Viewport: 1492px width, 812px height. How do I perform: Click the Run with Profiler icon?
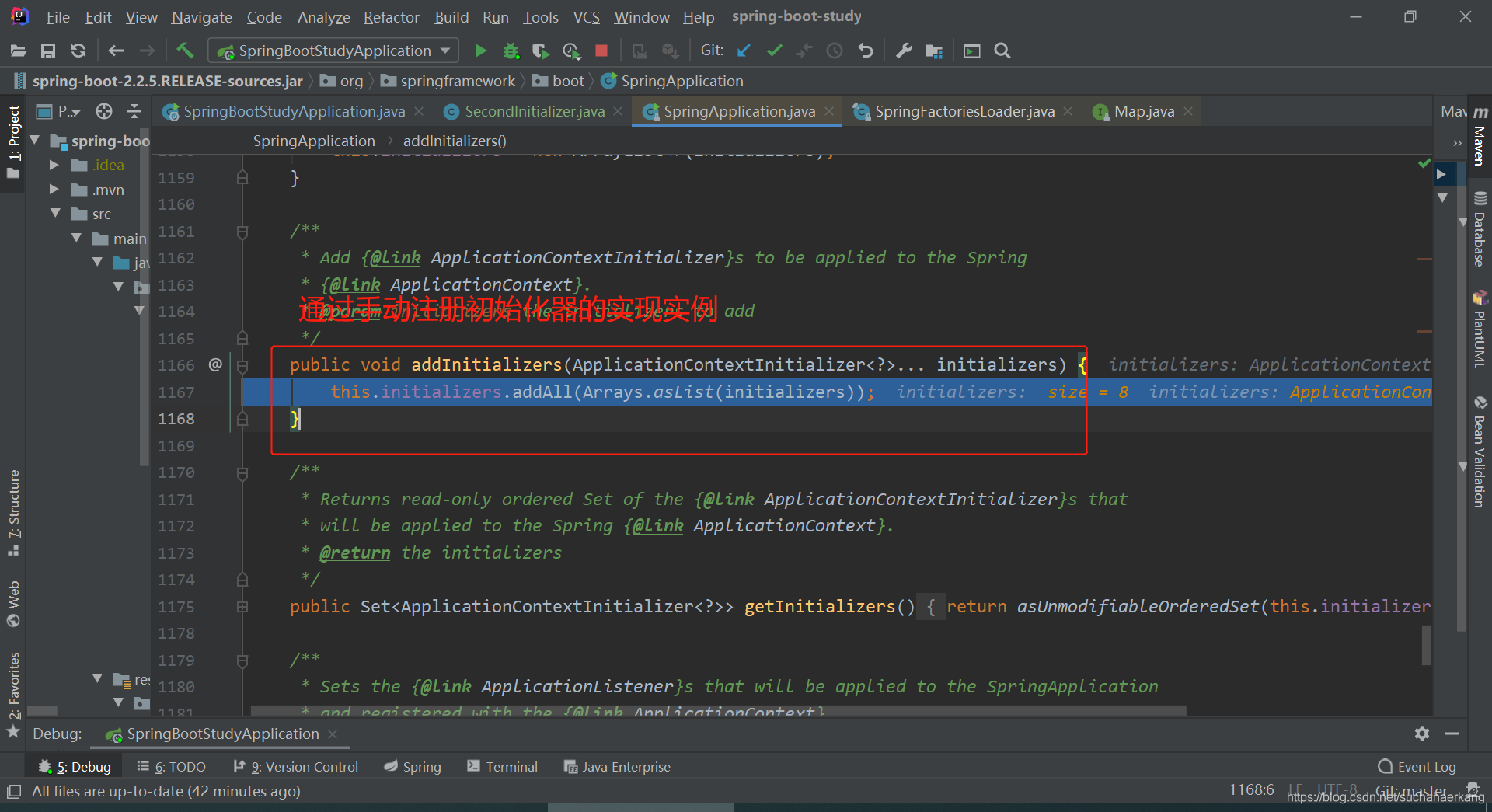571,51
